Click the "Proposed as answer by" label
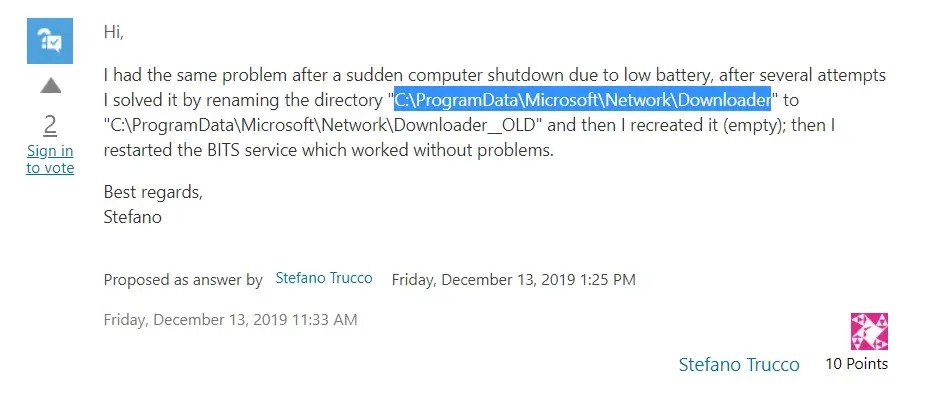939x397 pixels. tap(183, 280)
